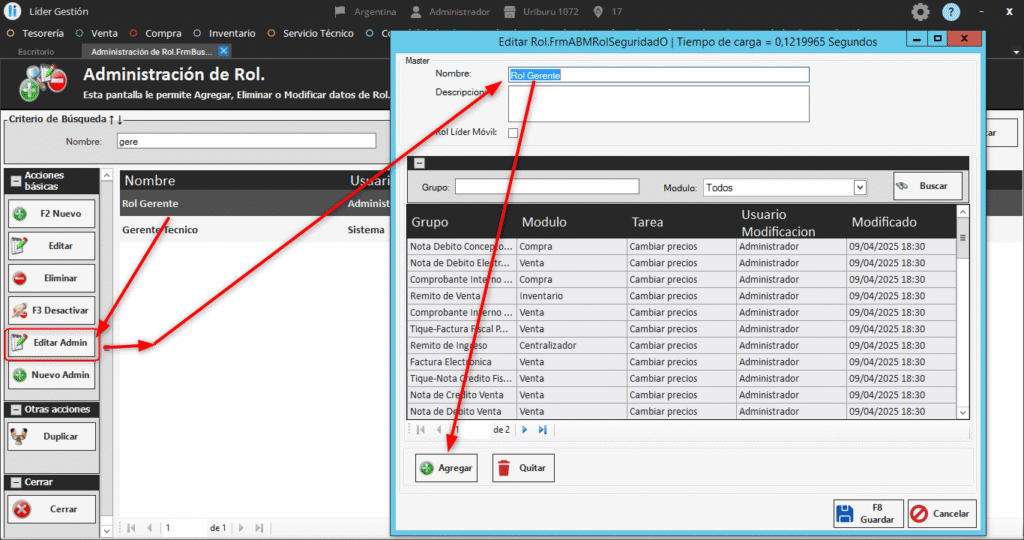
Task: Click the Editar Admin button
Action: pos(53,343)
